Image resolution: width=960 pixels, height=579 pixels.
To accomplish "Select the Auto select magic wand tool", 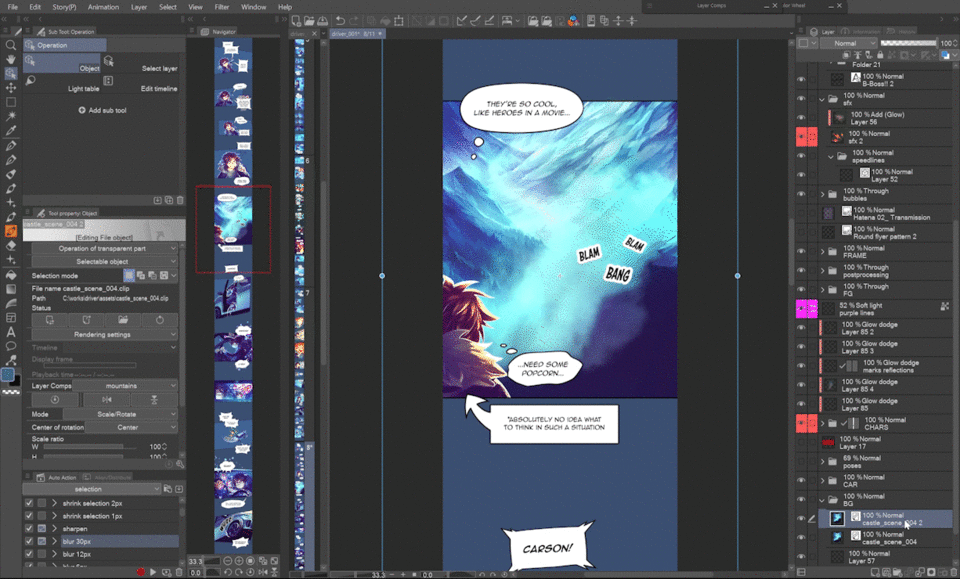I will [x=10, y=116].
